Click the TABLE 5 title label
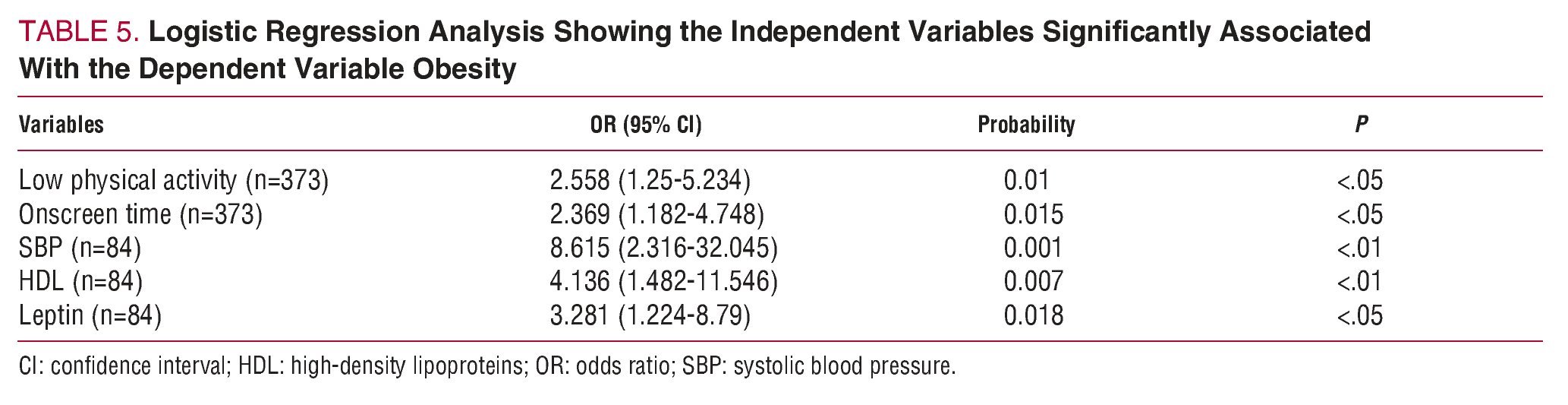 [79, 32]
